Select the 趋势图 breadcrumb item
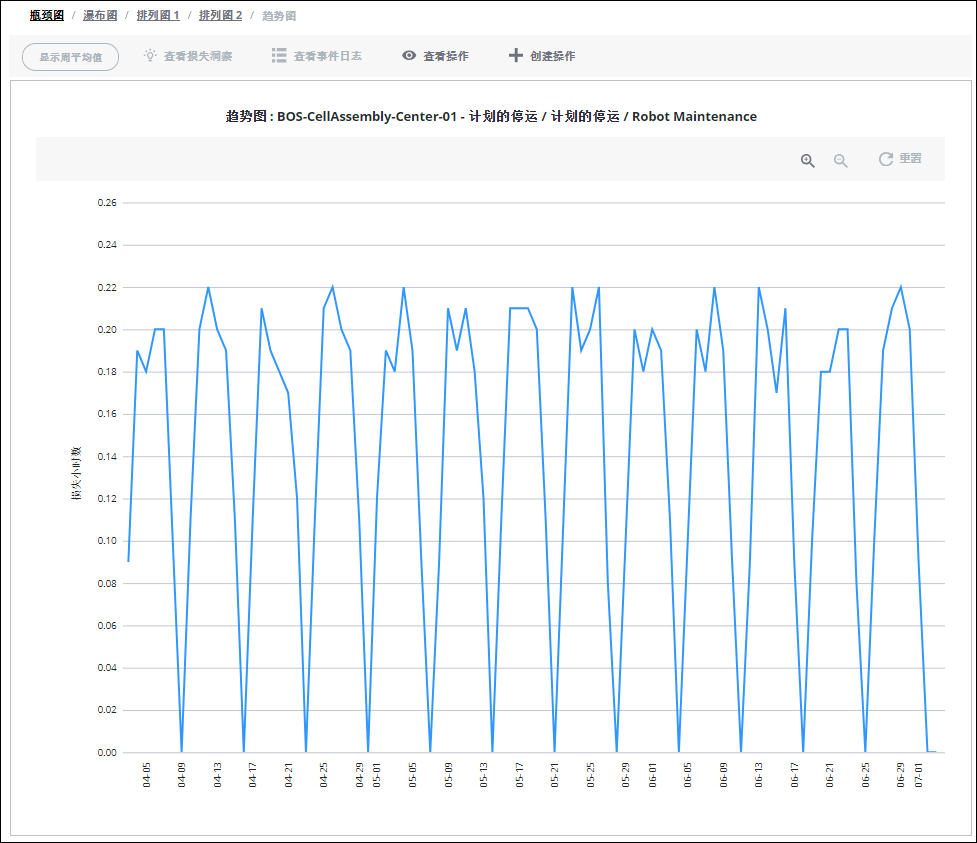This screenshot has width=977, height=843. [279, 16]
